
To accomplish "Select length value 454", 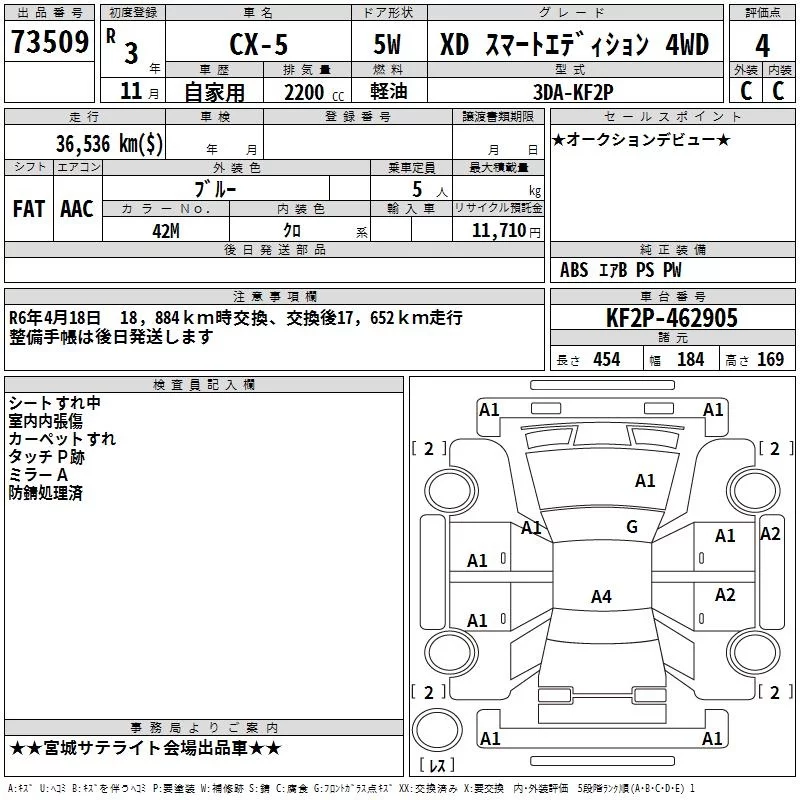I will pyautogui.click(x=607, y=360).
